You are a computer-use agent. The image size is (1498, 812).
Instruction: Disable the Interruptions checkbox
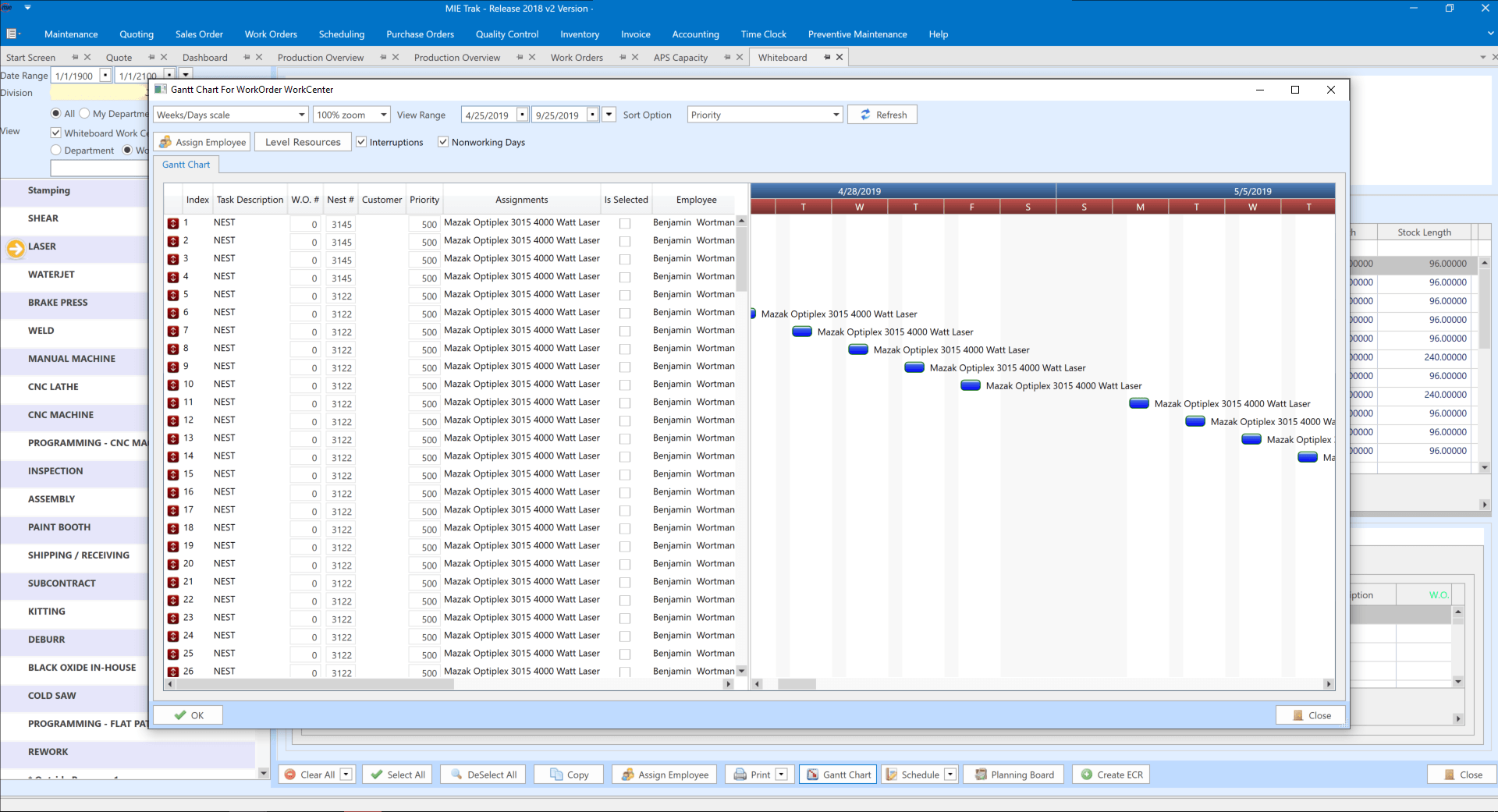pos(361,141)
